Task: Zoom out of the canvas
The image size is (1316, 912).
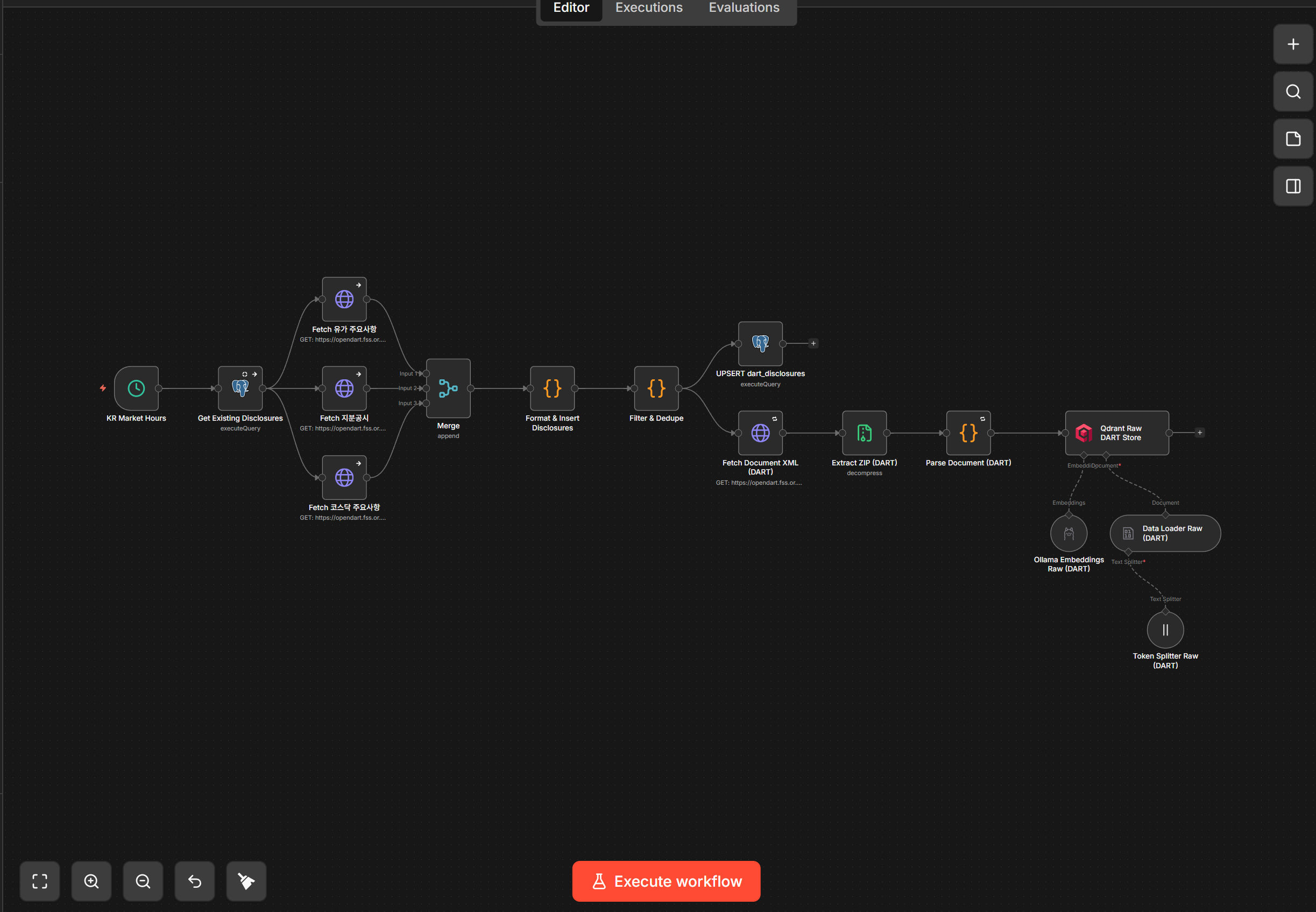Action: pyautogui.click(x=143, y=881)
